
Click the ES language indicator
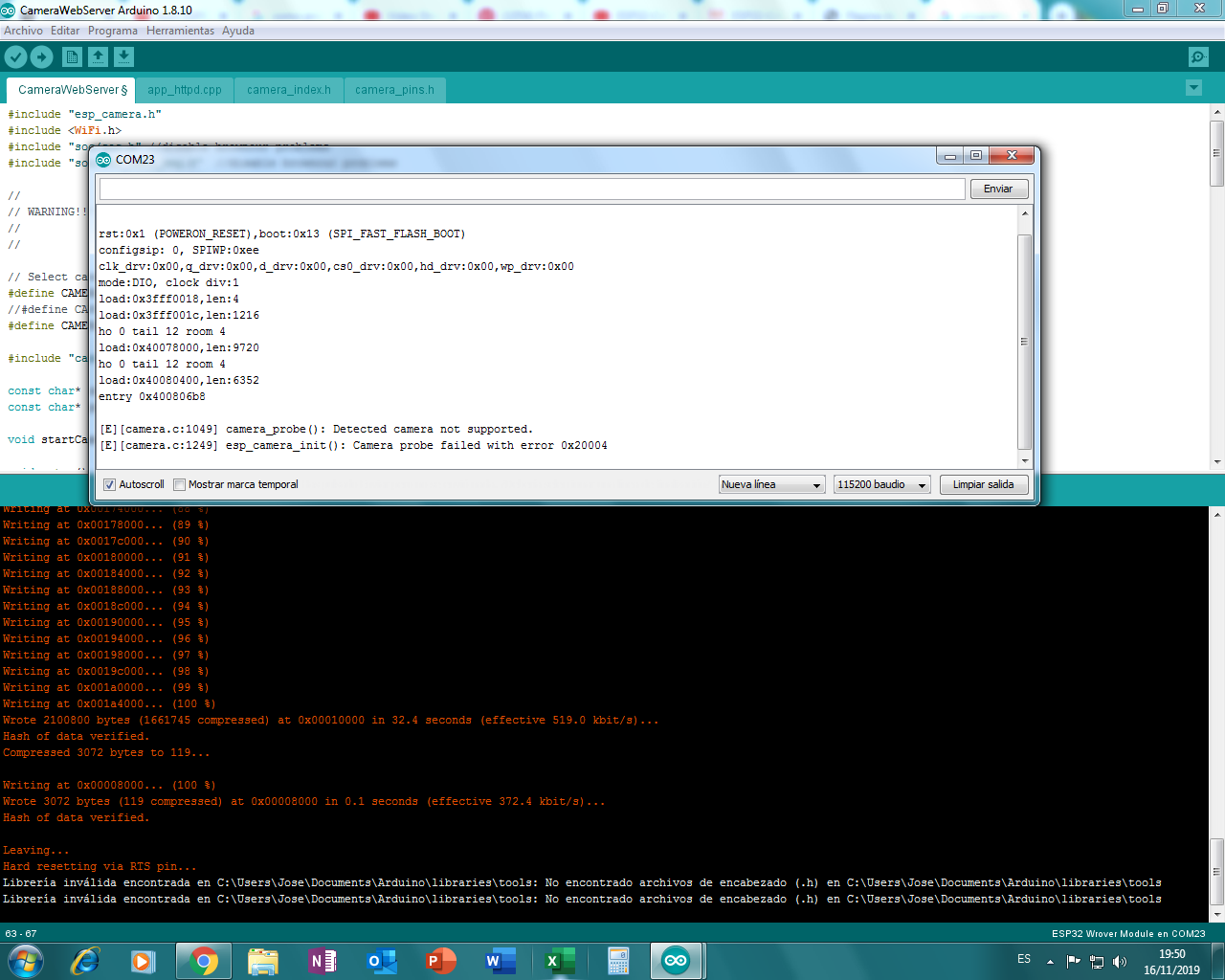[x=1024, y=959]
